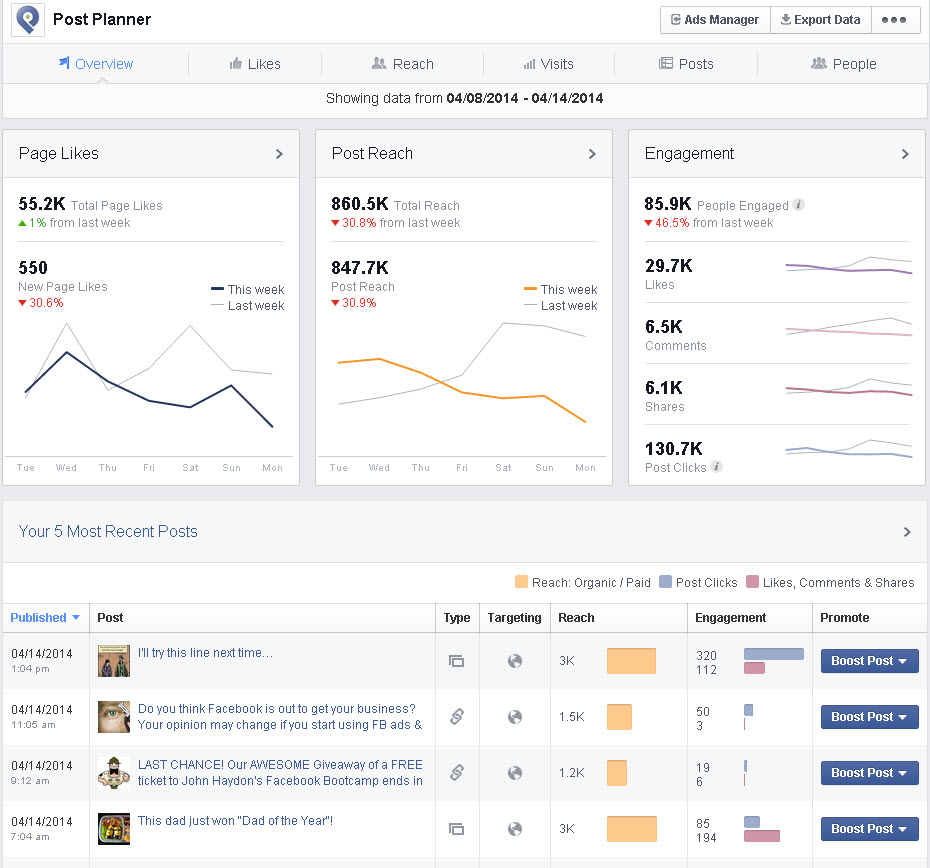Image resolution: width=930 pixels, height=868 pixels.
Task: Click the orange Reach Organic/Paid legend swatch
Action: (x=522, y=582)
